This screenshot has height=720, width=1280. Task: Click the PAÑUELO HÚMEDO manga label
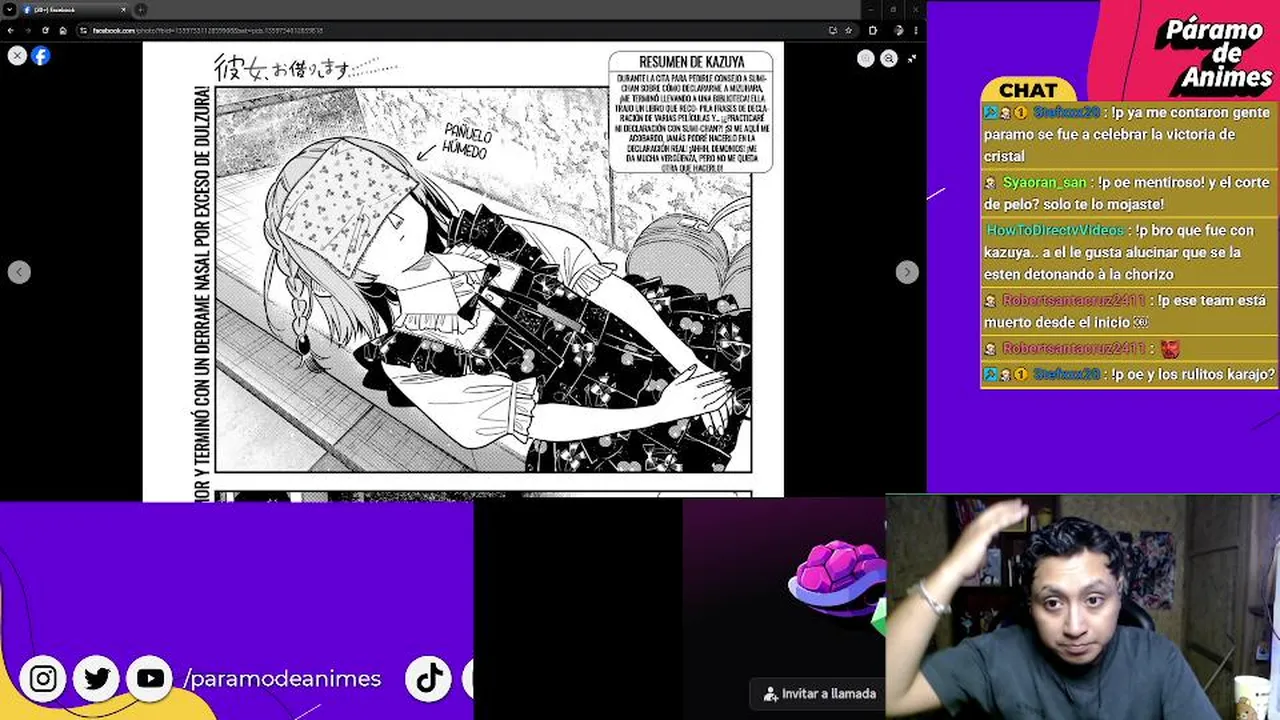click(x=465, y=141)
